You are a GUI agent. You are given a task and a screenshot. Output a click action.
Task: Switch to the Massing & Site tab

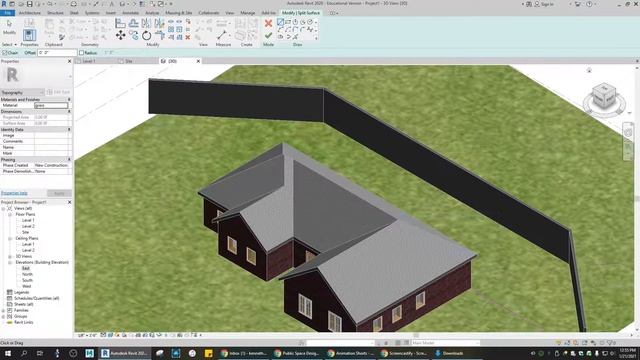tap(179, 13)
